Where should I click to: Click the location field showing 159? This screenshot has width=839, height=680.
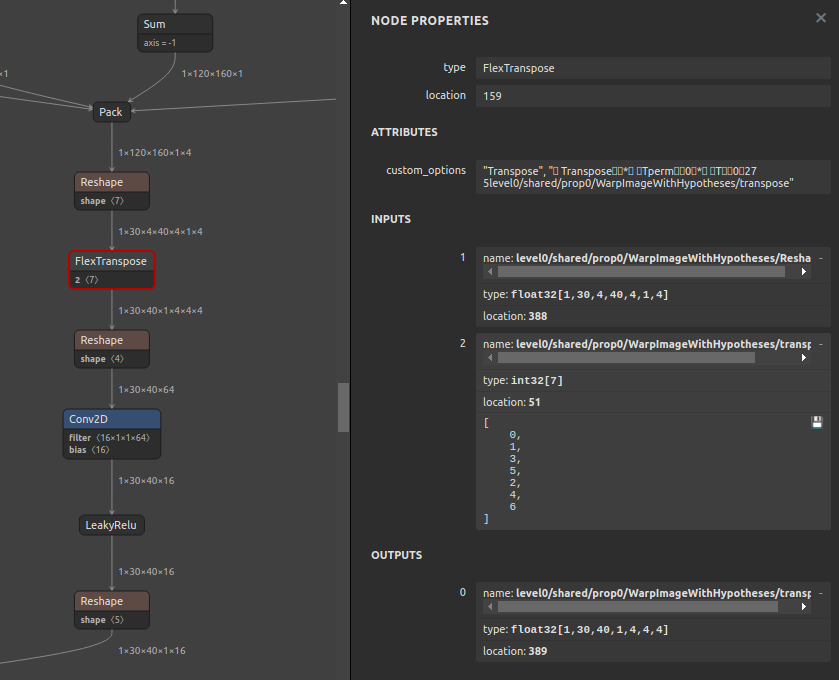click(x=650, y=96)
